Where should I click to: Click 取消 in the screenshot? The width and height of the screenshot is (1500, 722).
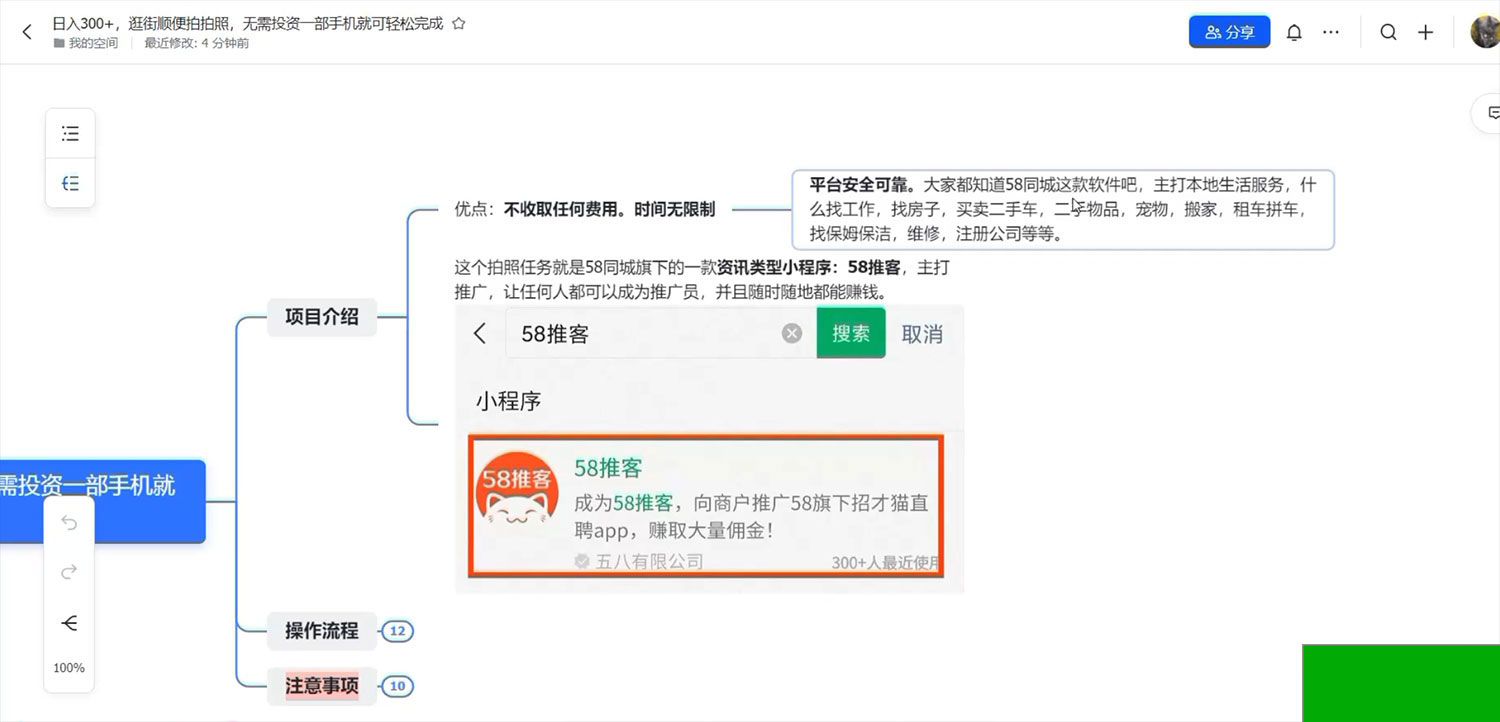point(922,334)
